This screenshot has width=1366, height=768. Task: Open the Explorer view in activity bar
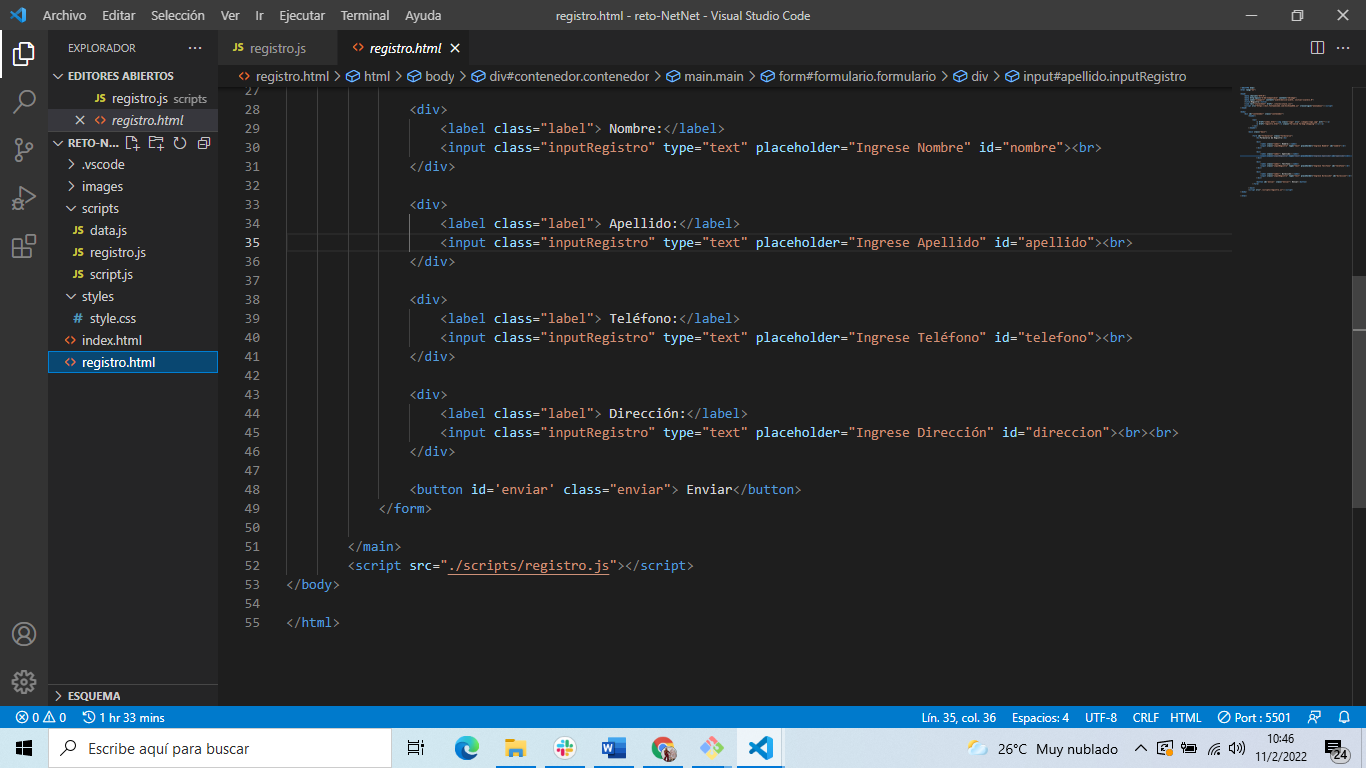24,53
